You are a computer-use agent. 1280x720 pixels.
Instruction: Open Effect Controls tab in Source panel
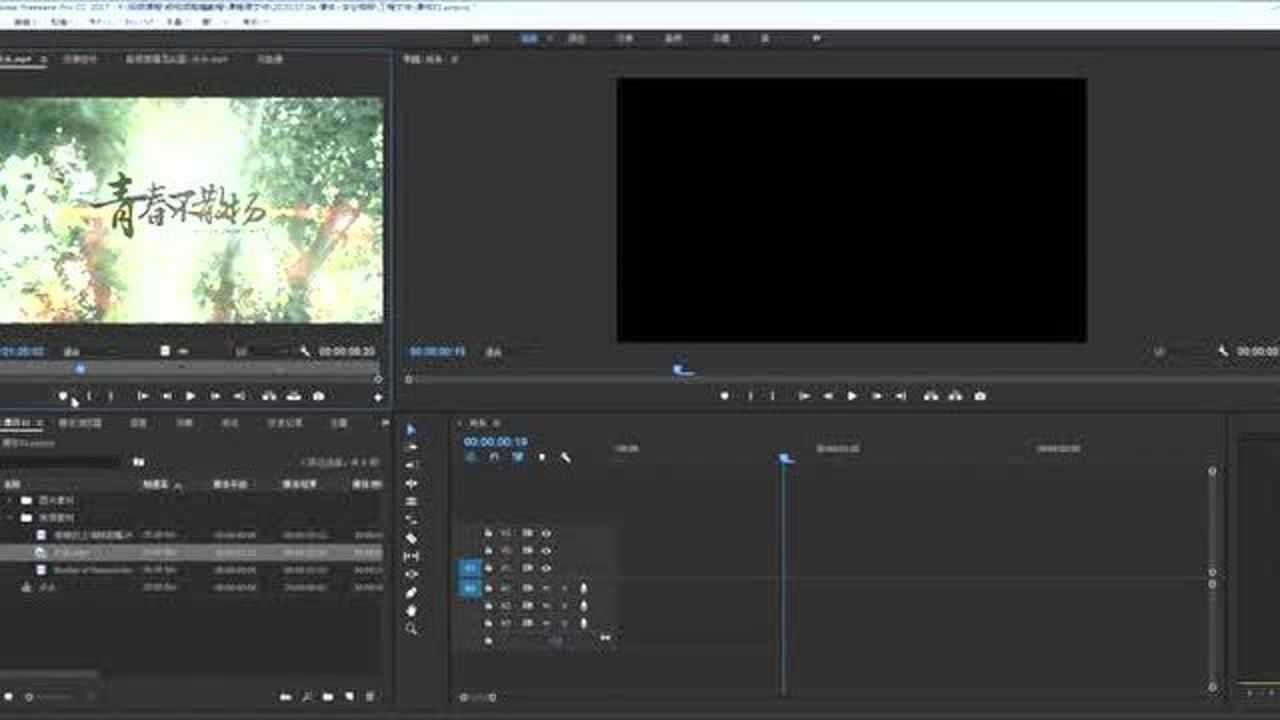(80, 59)
